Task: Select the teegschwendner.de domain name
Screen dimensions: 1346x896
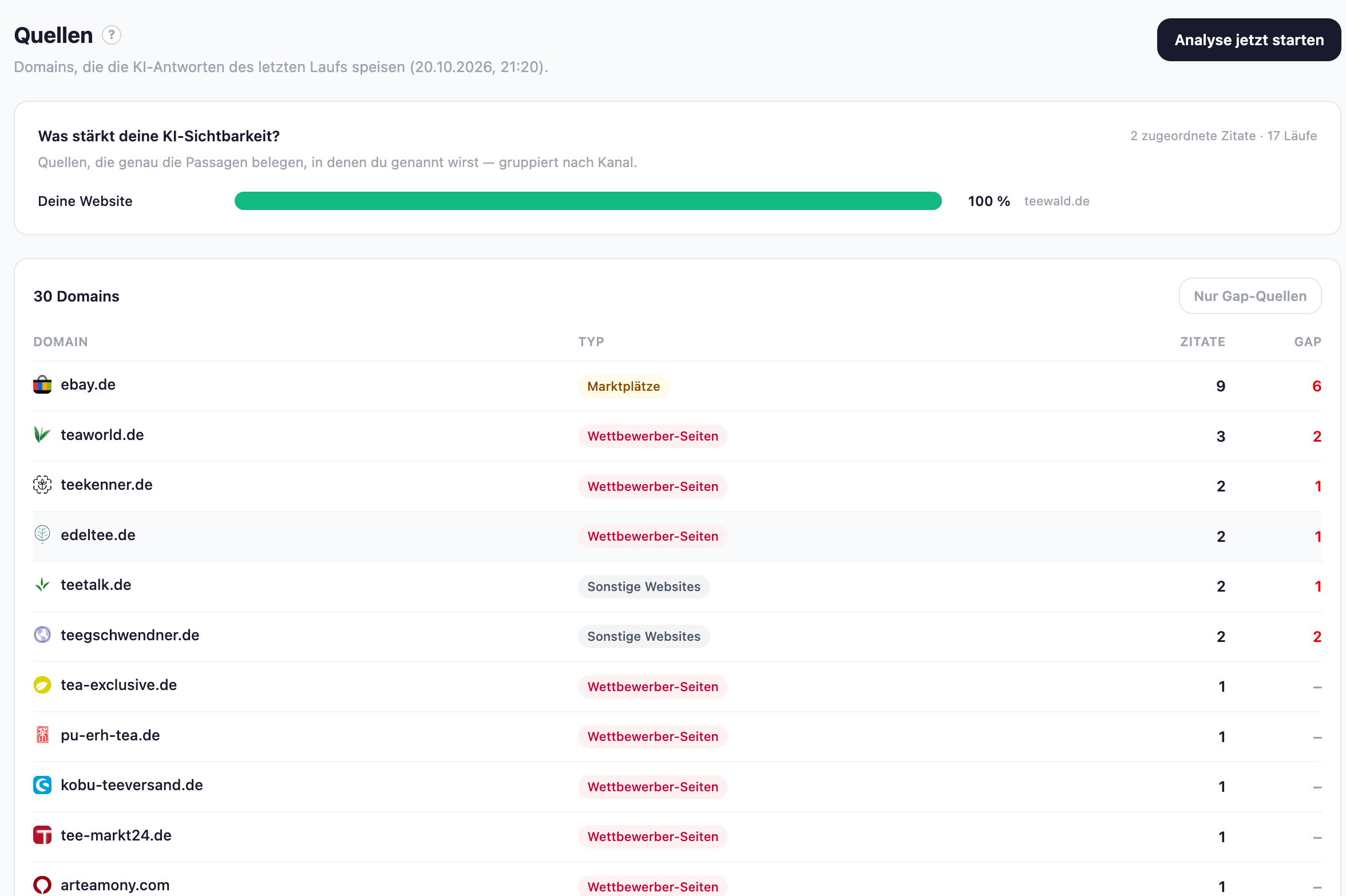Action: pos(130,635)
